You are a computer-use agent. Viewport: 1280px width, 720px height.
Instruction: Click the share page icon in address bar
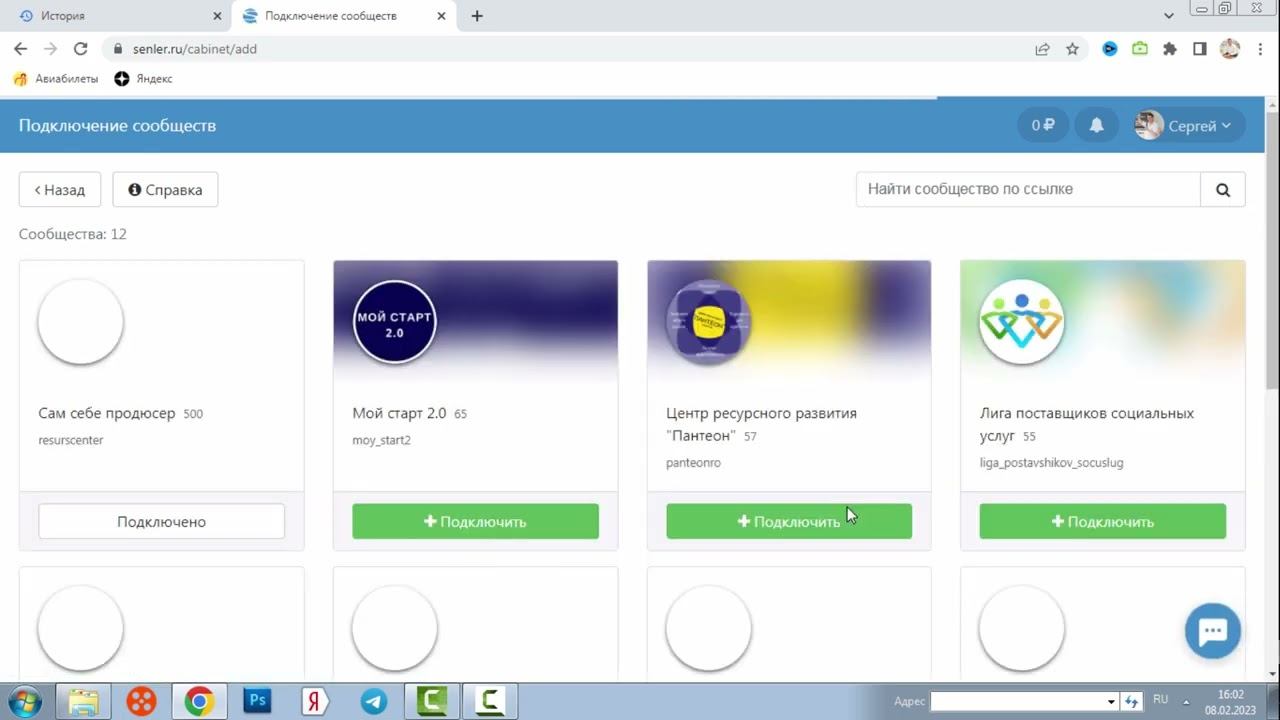point(1042,48)
